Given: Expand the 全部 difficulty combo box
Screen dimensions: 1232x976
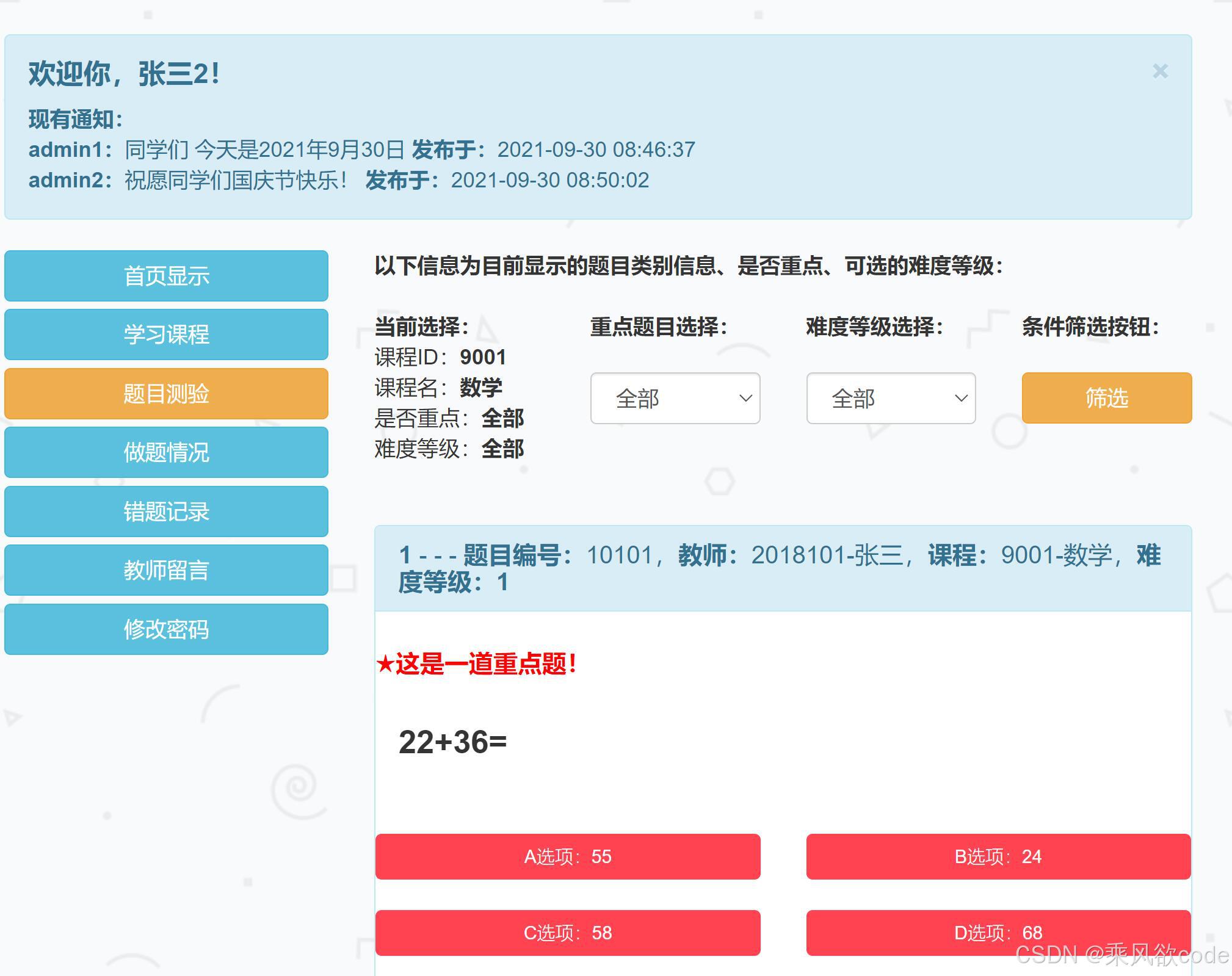Looking at the screenshot, I should tap(891, 398).
